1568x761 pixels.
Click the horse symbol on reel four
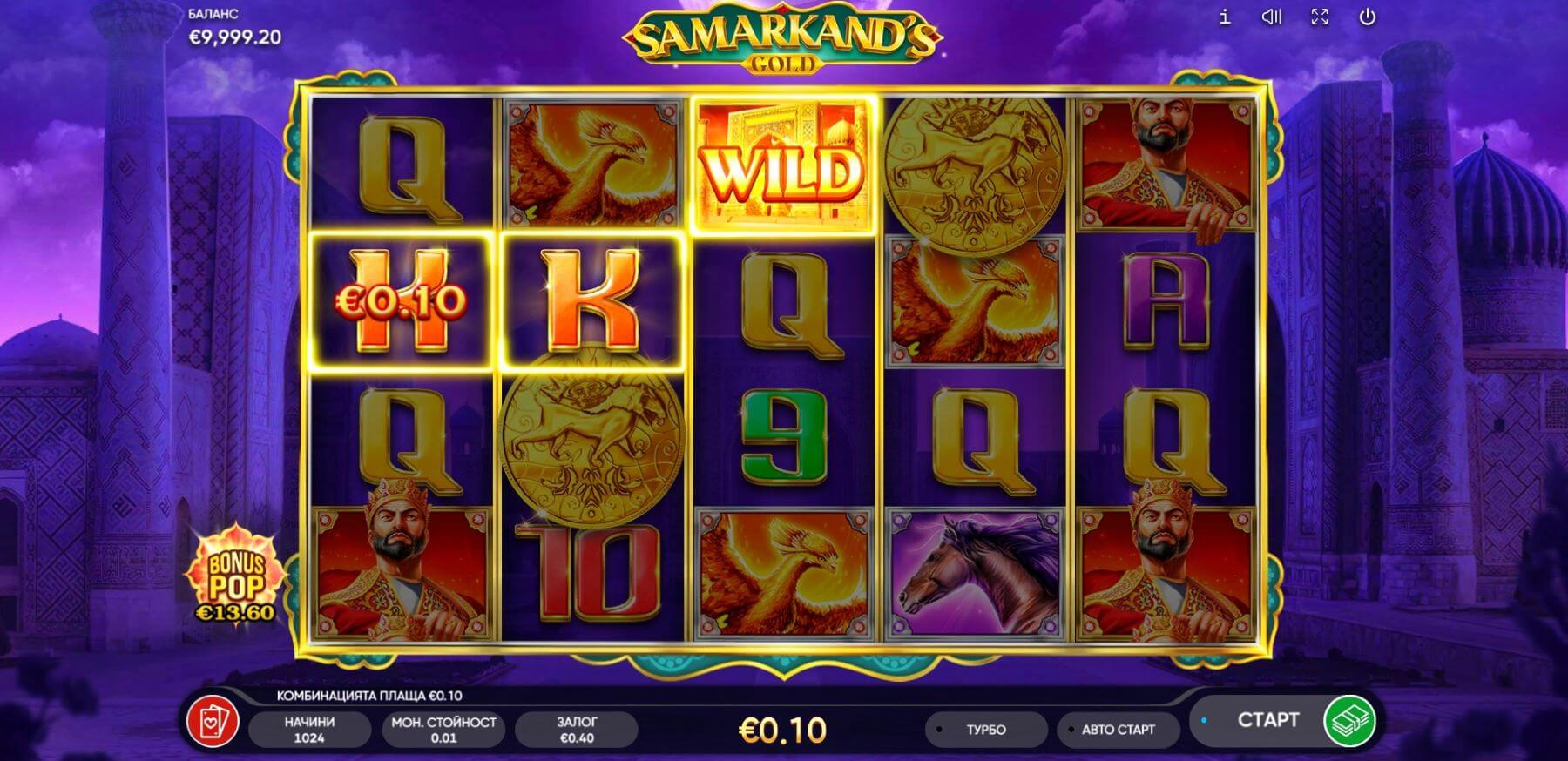[x=975, y=575]
